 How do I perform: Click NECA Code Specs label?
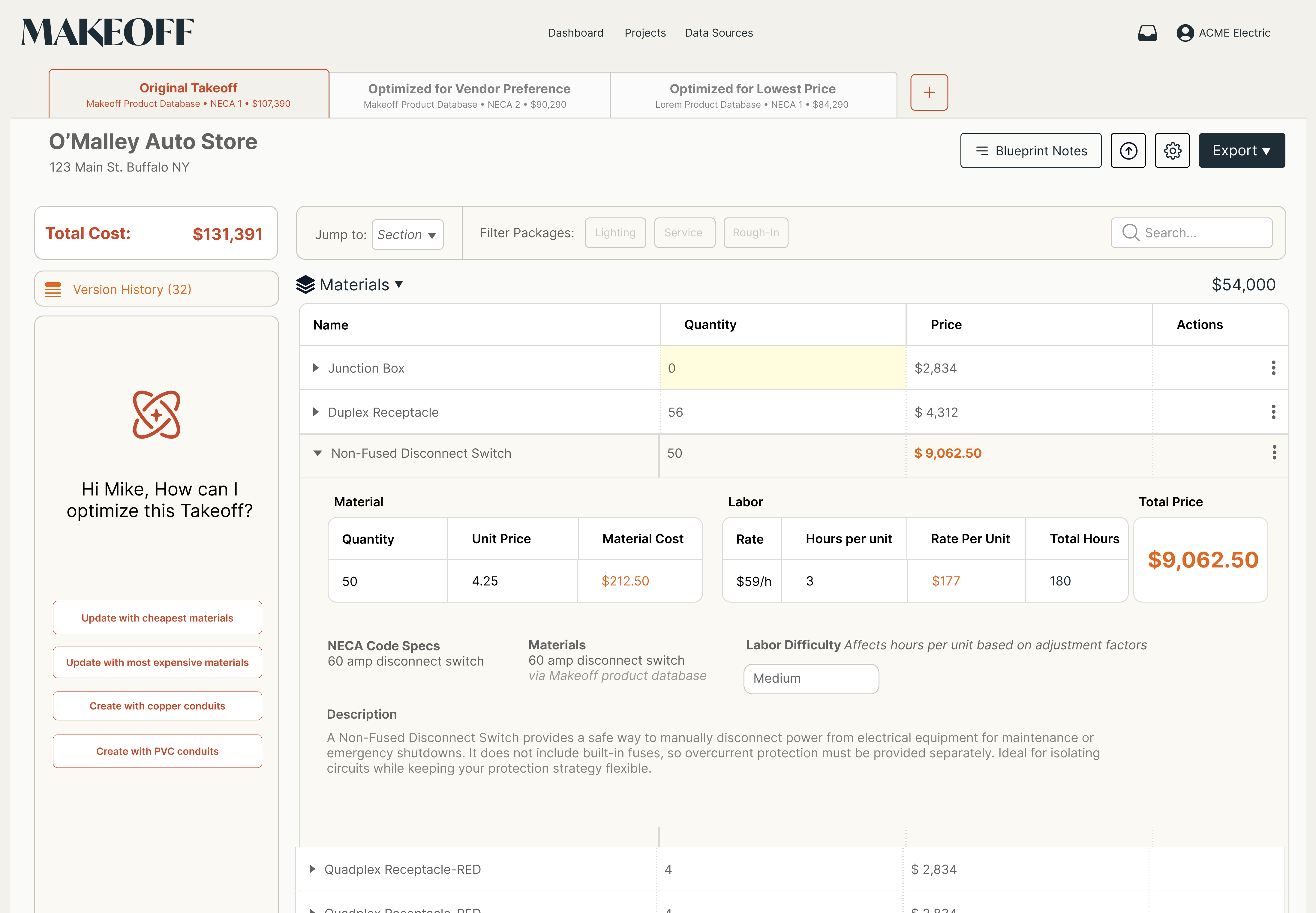tap(383, 645)
